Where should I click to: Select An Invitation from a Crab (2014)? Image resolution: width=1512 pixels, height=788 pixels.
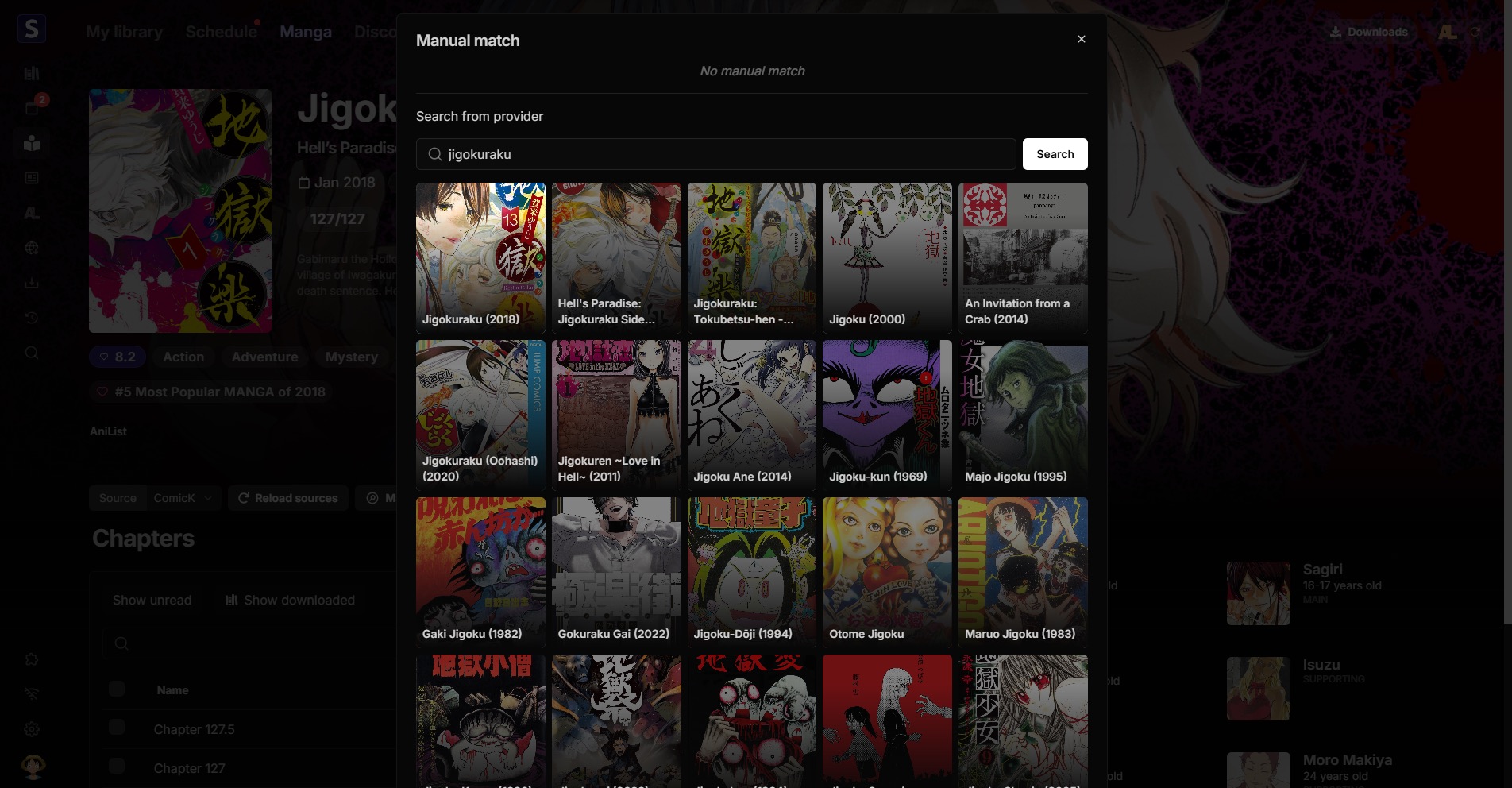click(x=1023, y=257)
